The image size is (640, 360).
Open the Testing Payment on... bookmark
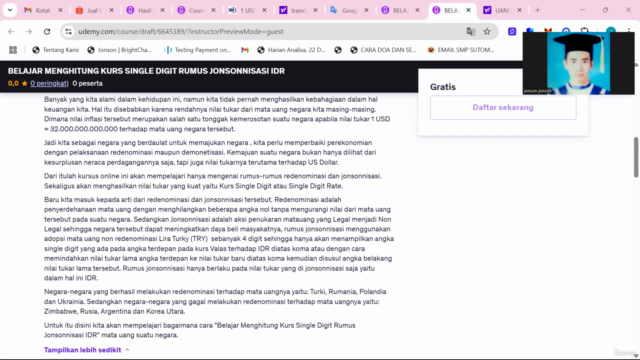[198, 50]
